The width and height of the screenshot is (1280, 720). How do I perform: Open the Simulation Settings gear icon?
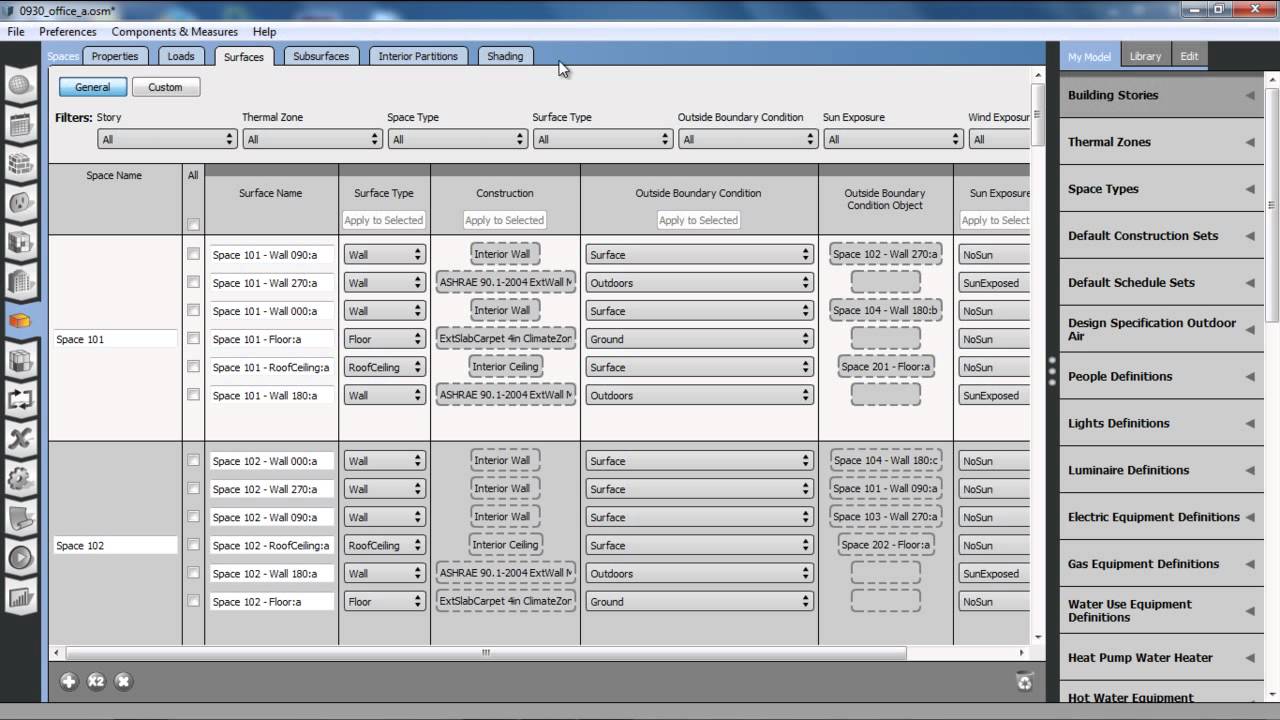21,479
